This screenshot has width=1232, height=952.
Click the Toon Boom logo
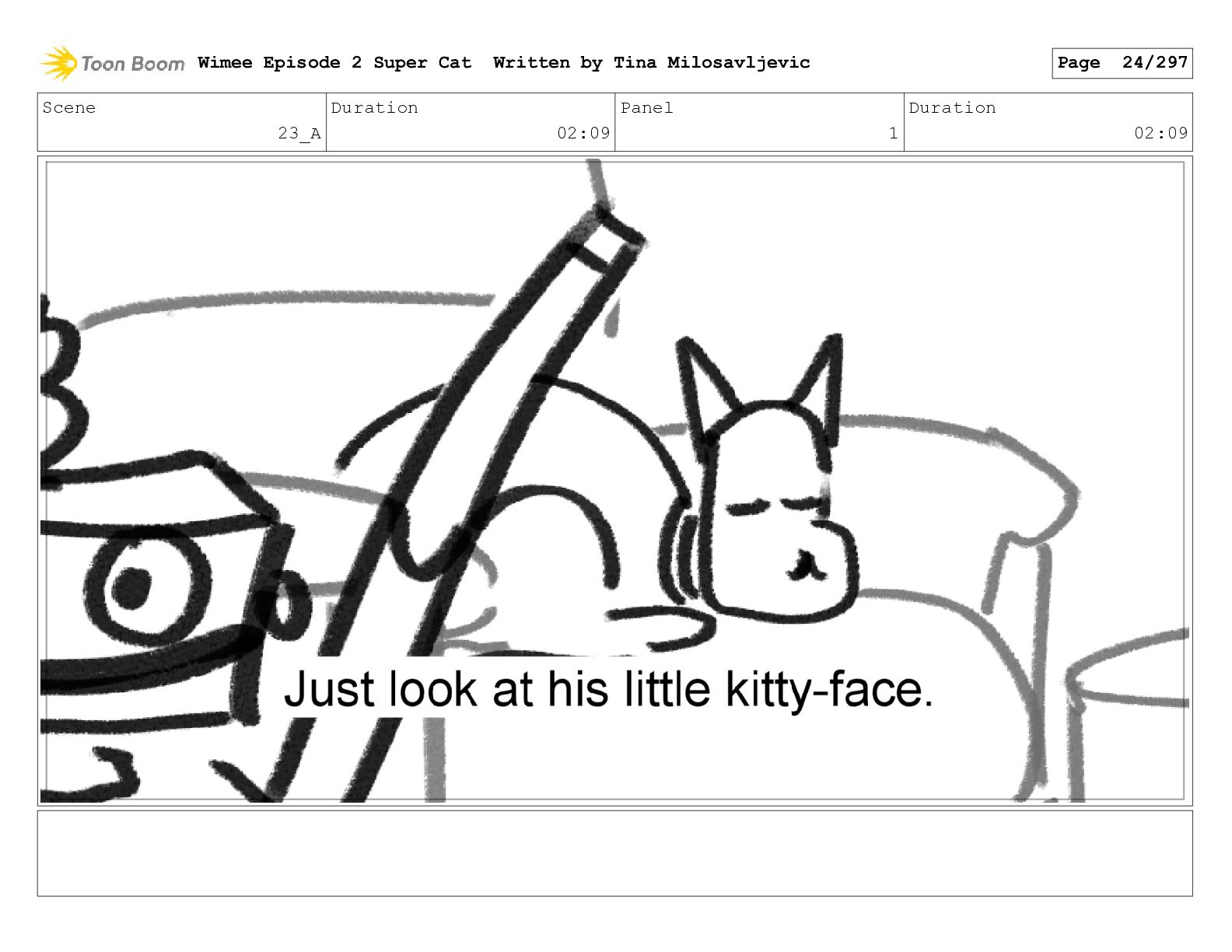(113, 63)
